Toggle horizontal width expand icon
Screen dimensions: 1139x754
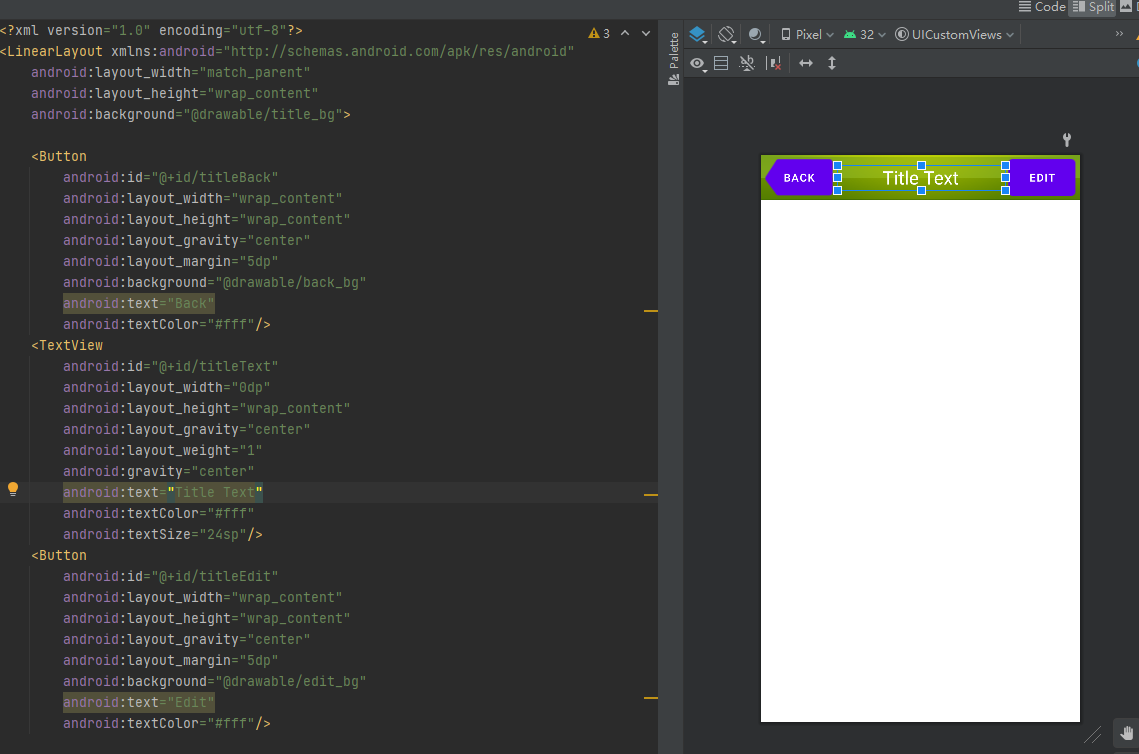click(x=806, y=63)
